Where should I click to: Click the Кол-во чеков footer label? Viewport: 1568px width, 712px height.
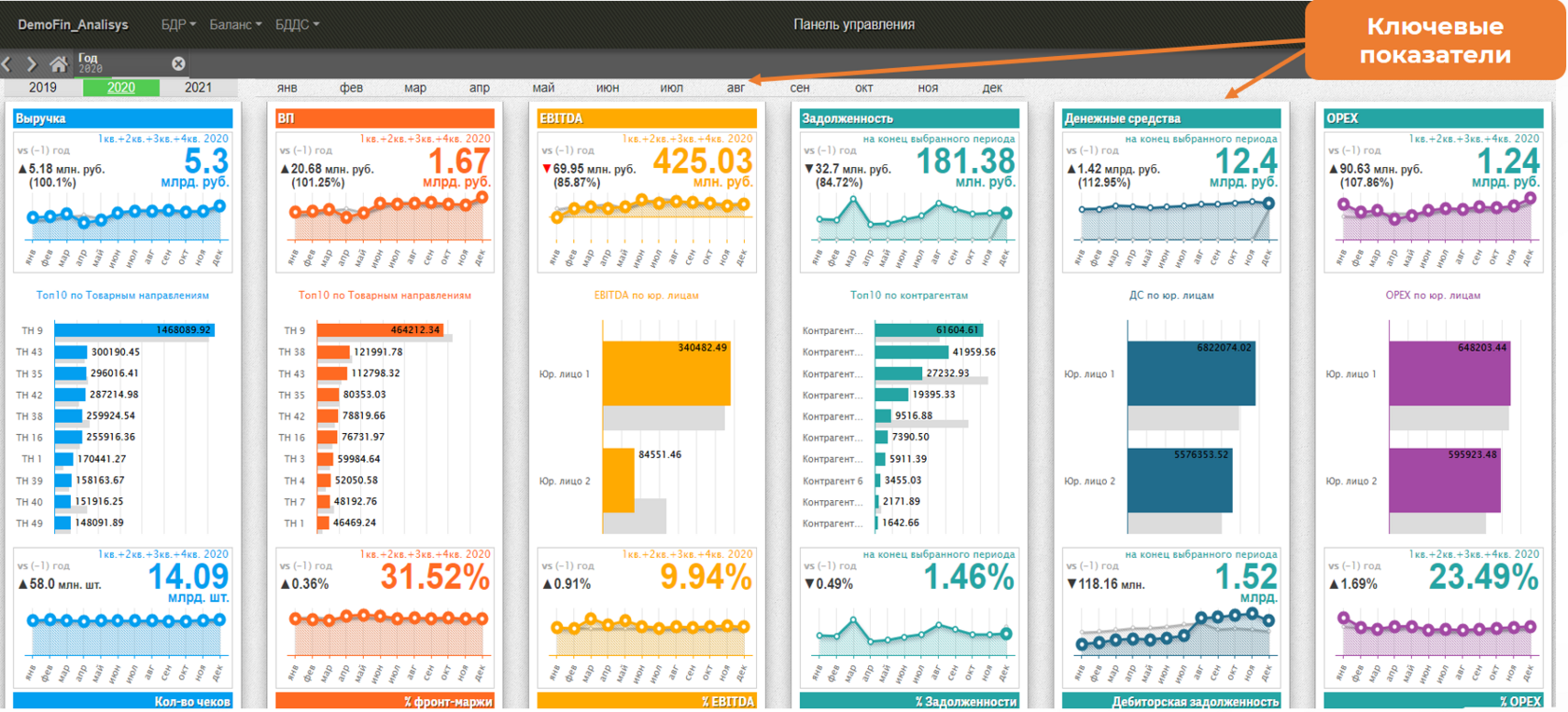tap(192, 702)
